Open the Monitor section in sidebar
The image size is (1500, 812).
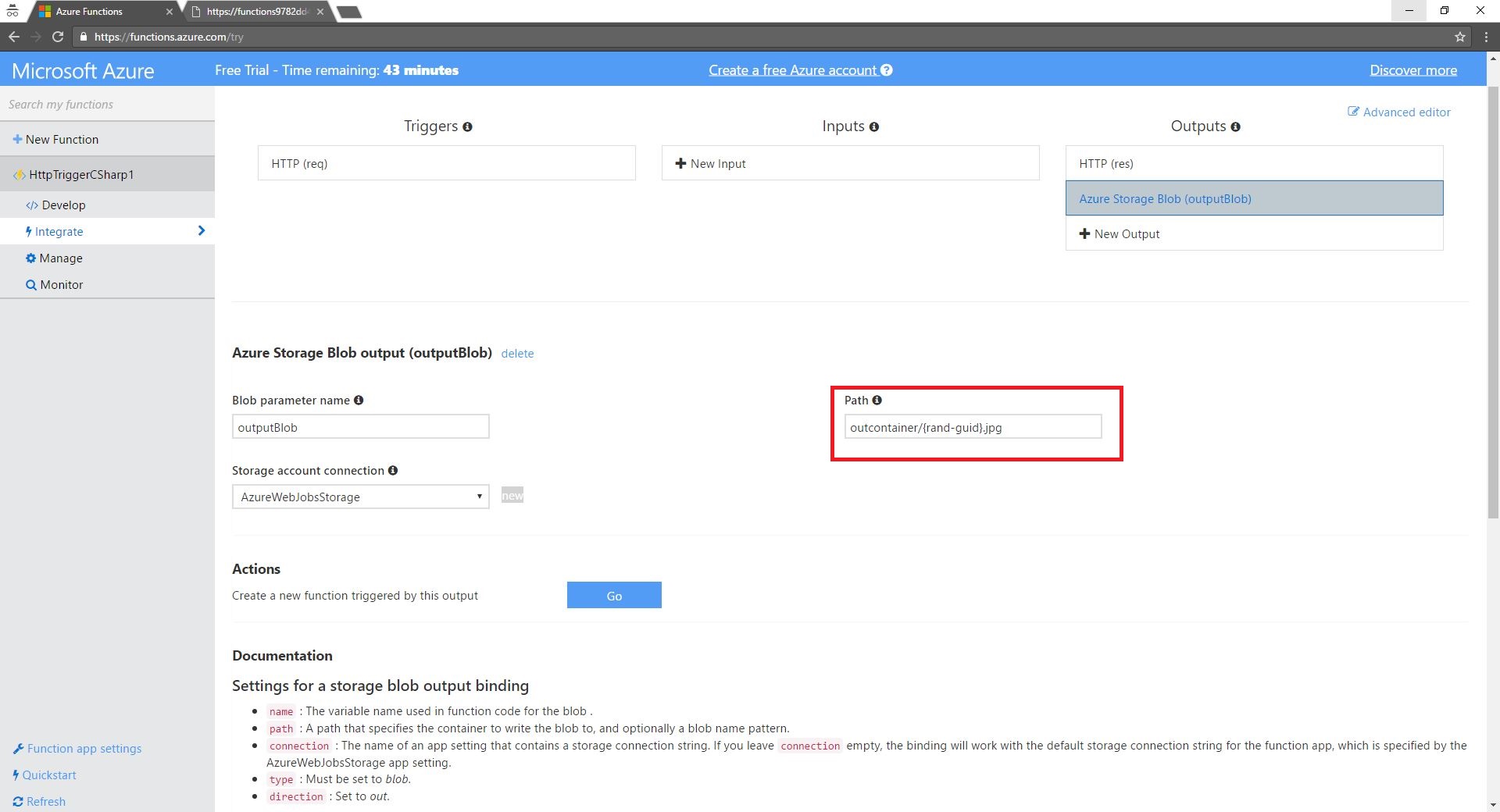61,285
